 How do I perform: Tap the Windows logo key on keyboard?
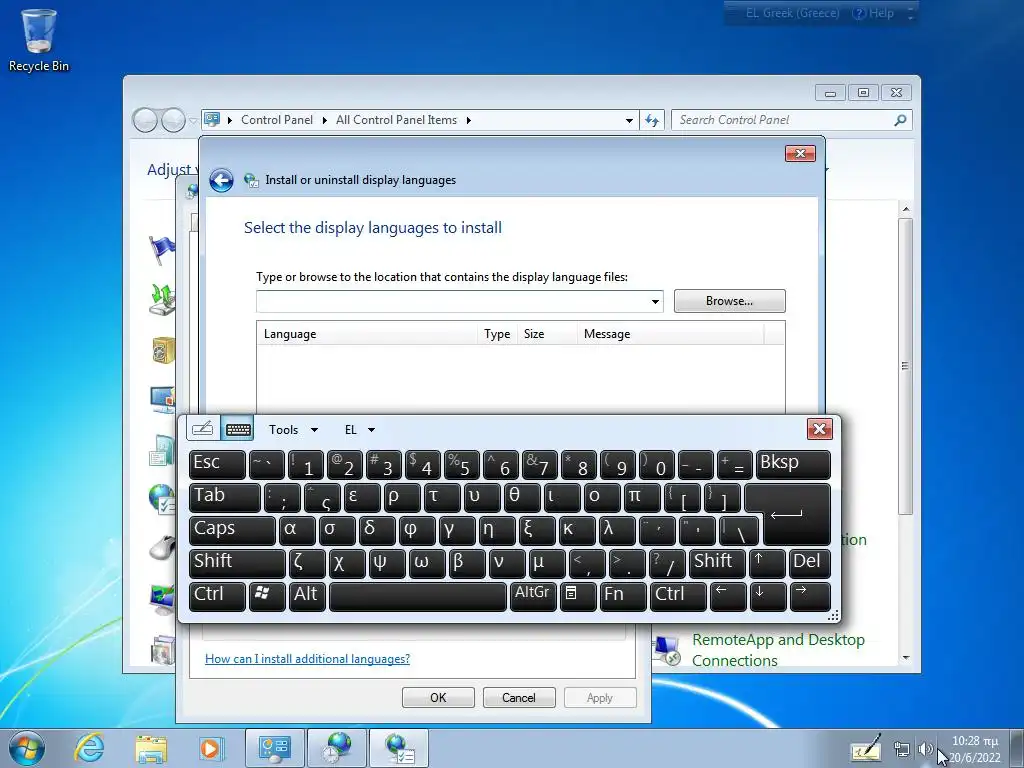[266, 596]
